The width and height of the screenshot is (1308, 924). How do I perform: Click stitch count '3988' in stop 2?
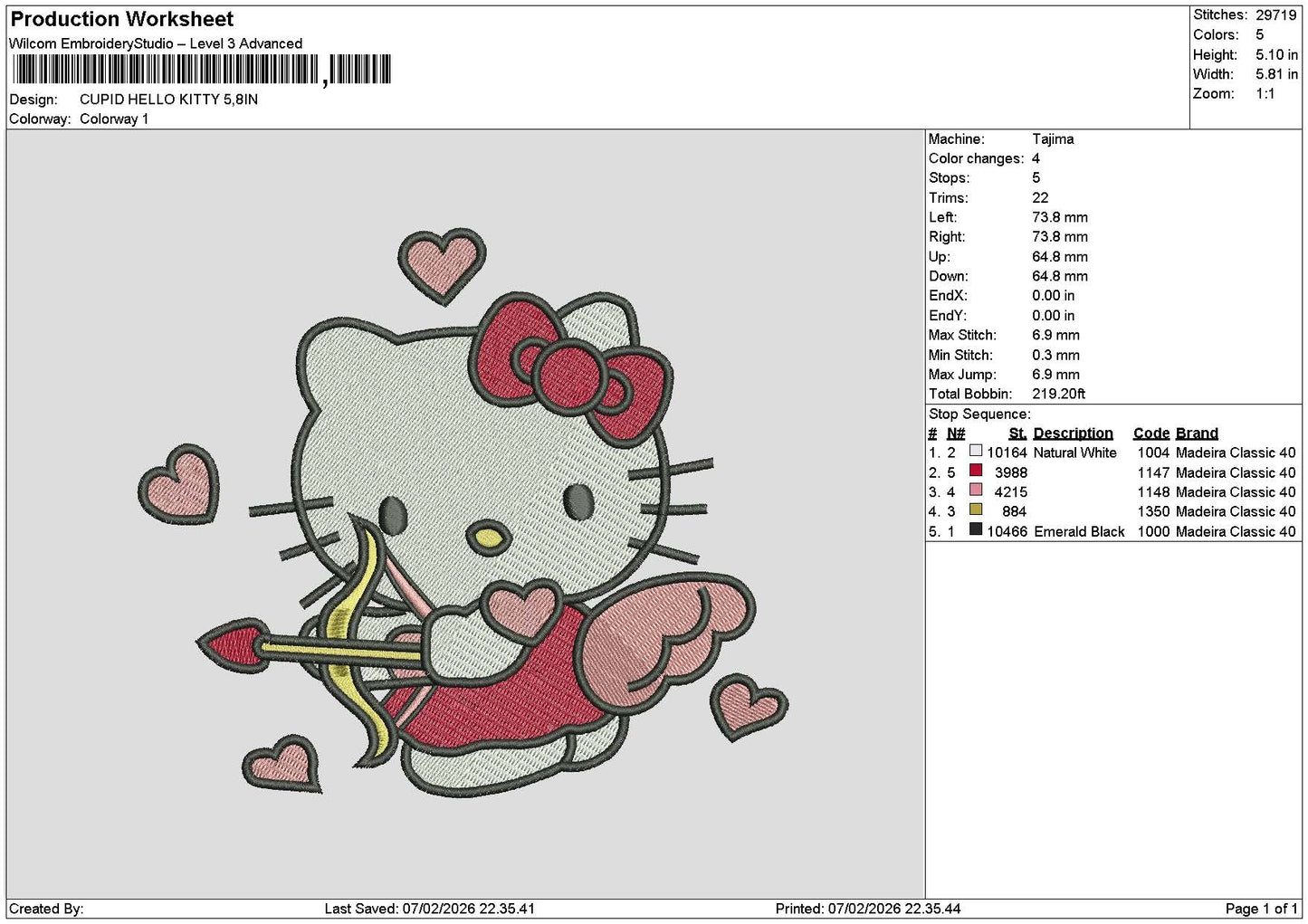point(1010,472)
